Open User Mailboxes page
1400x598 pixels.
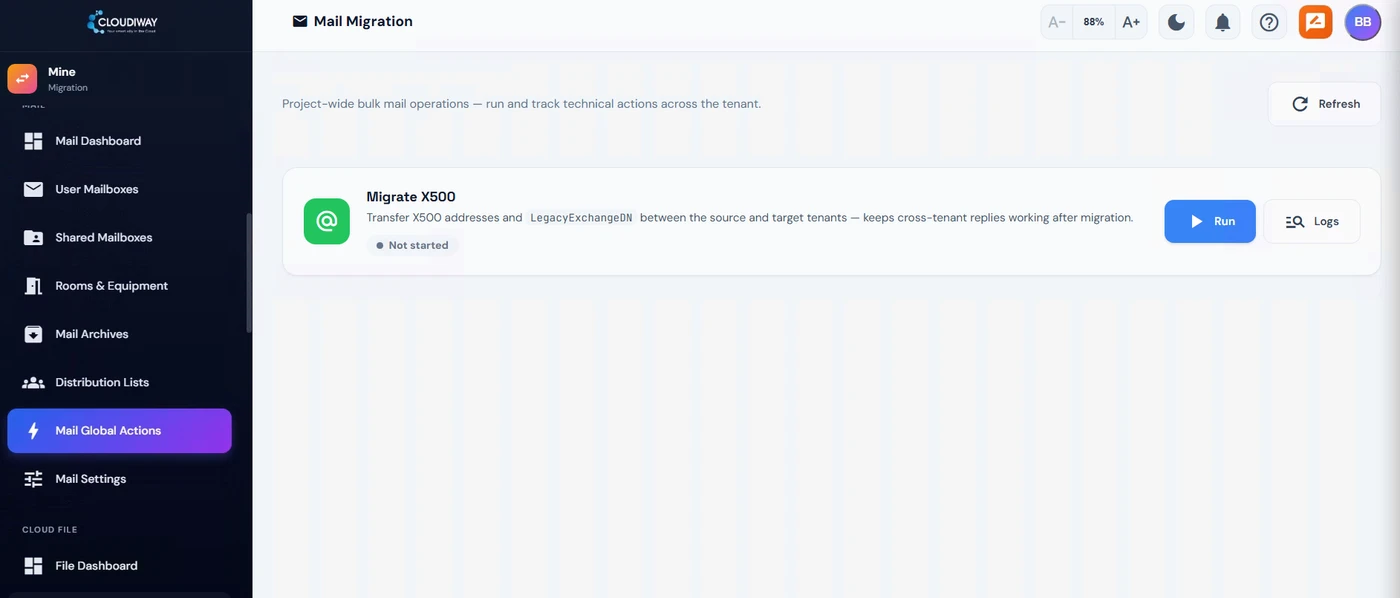[x=119, y=189]
